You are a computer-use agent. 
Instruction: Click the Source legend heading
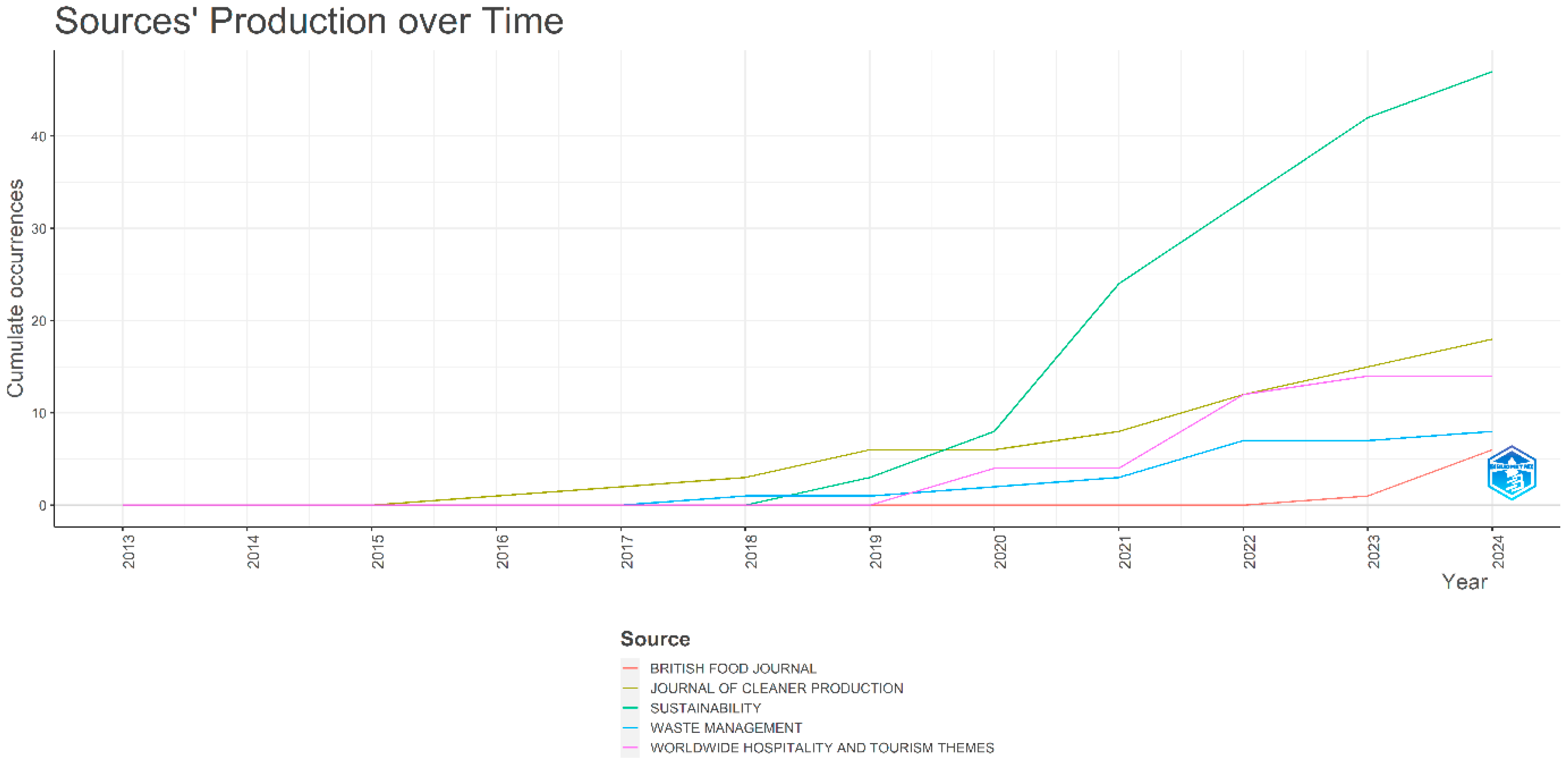pos(655,638)
